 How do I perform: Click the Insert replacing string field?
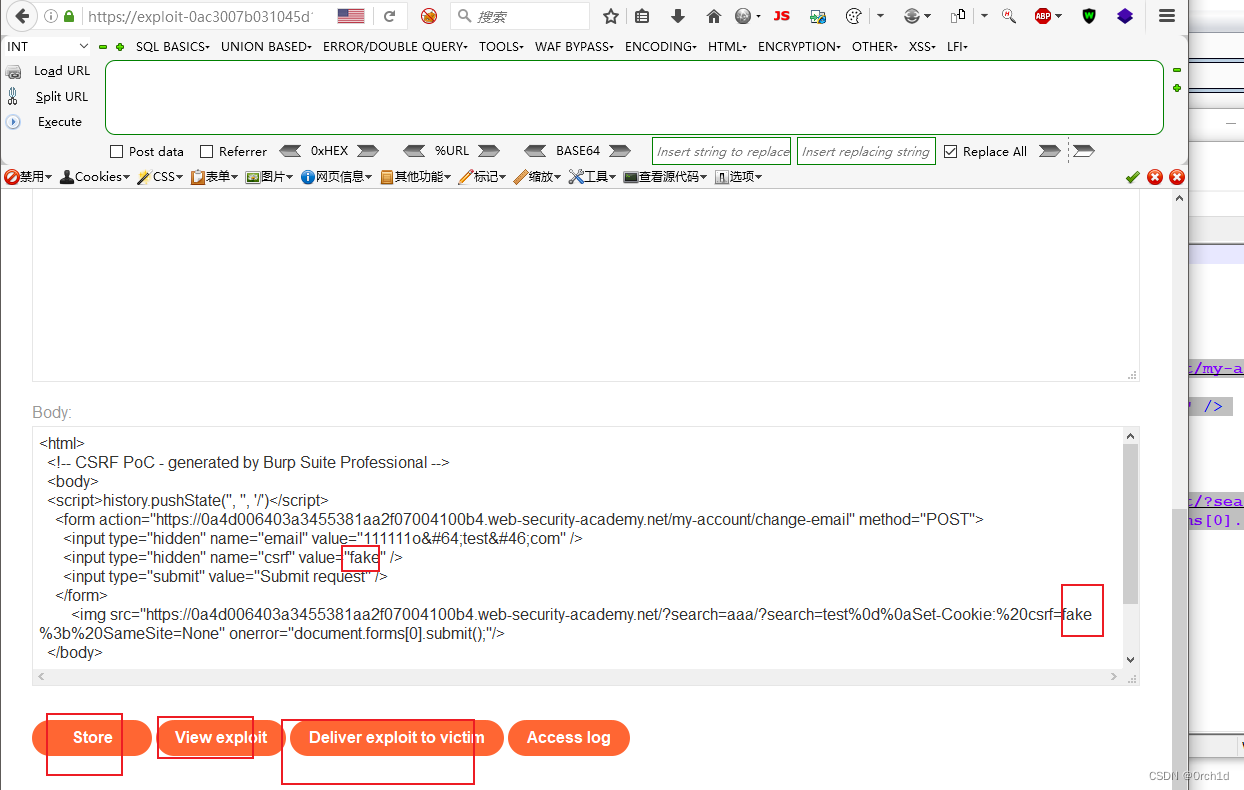tap(866, 151)
